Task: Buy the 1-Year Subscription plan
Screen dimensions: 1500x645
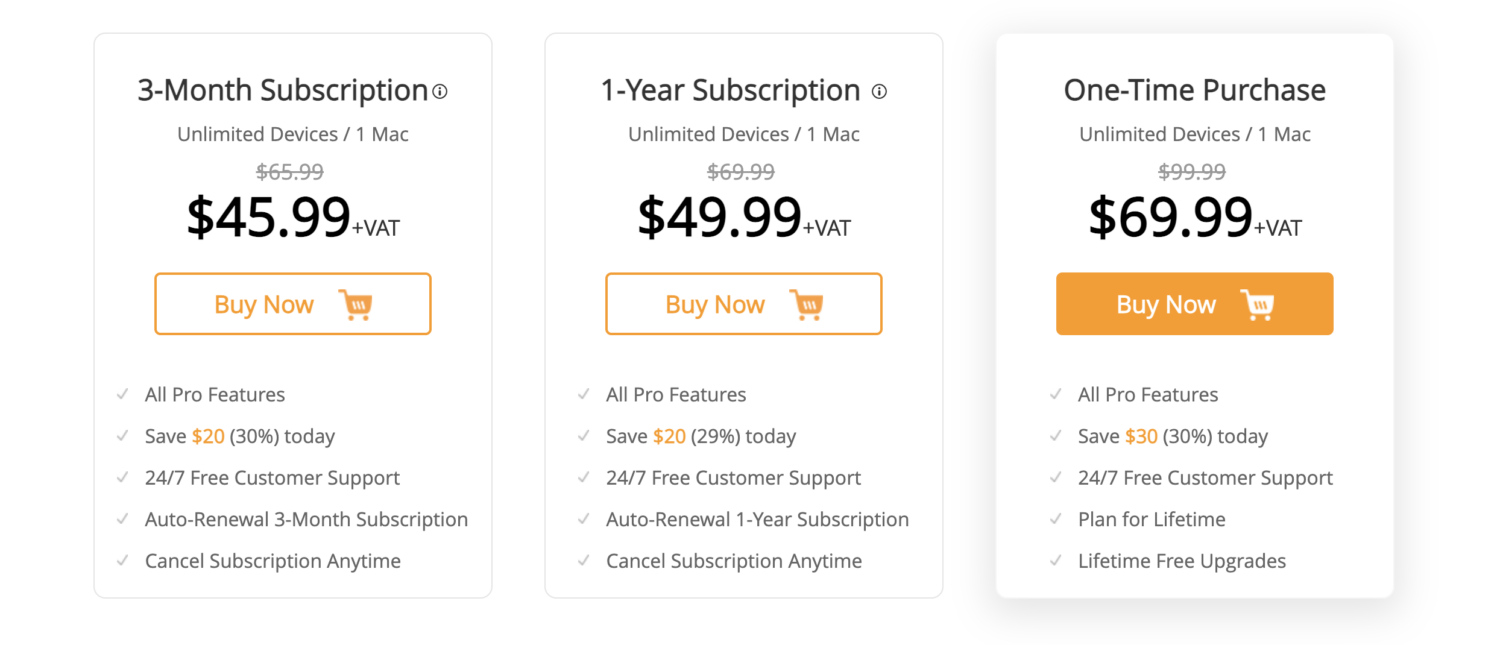Action: coord(744,304)
